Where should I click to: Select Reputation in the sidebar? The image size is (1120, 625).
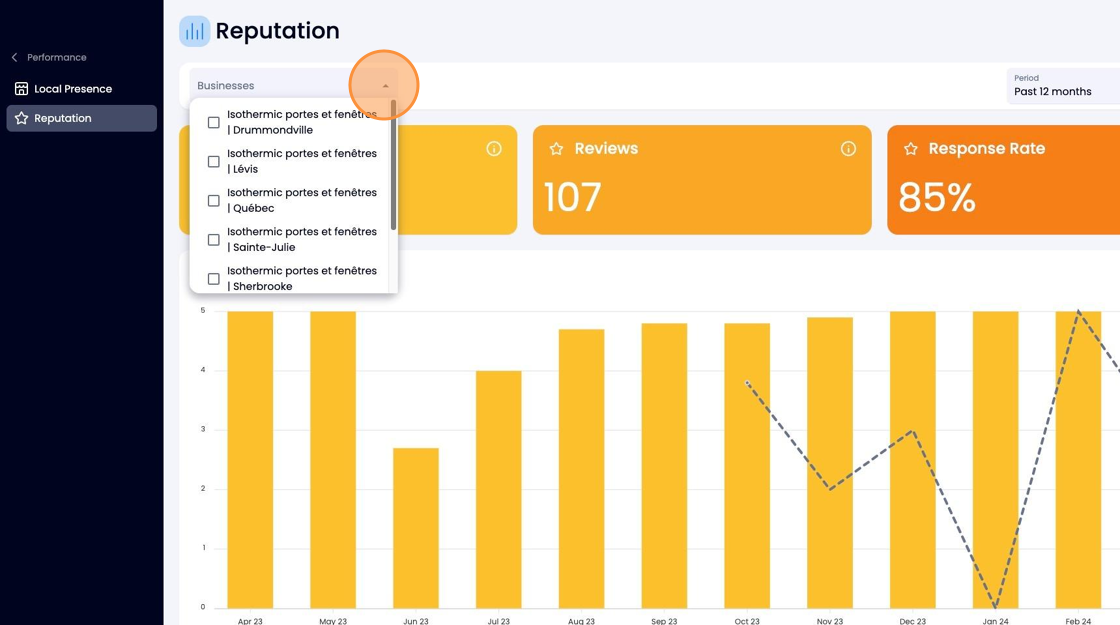tap(81, 118)
